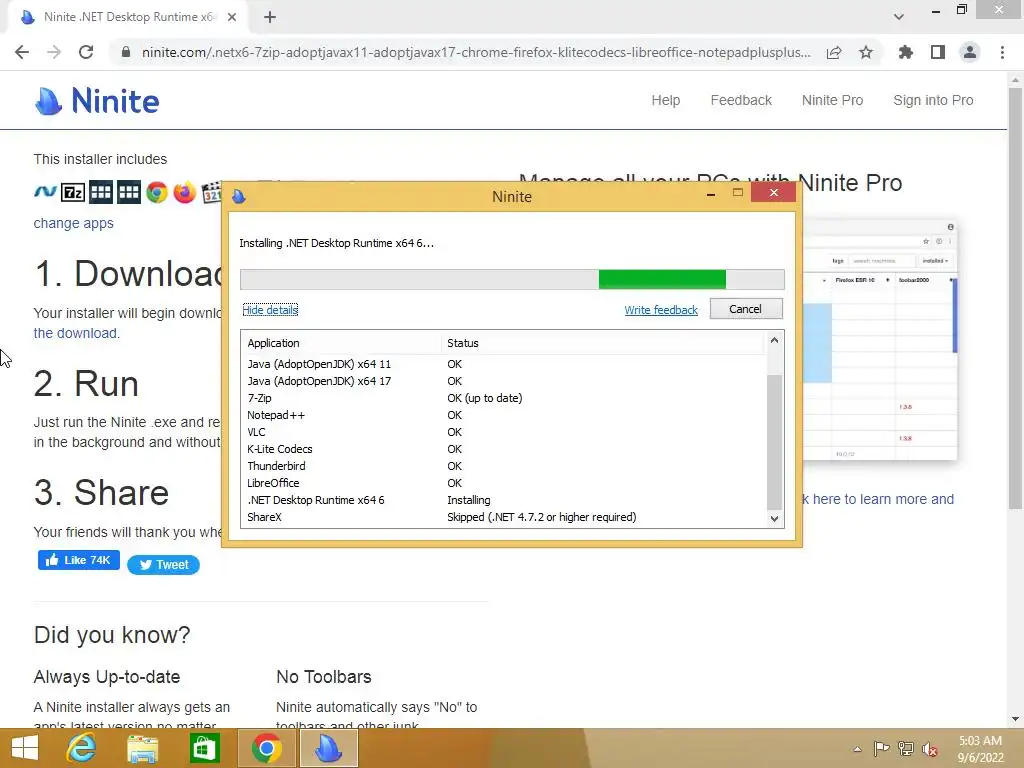Screen dimensions: 1024x768
Task: Go to Ninite Pro in navigation
Action: tap(833, 100)
